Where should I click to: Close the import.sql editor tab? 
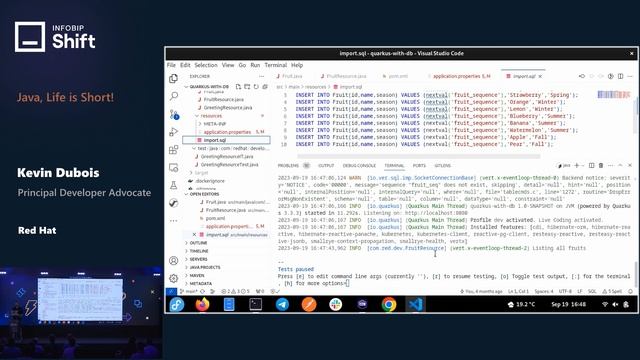tap(540, 76)
